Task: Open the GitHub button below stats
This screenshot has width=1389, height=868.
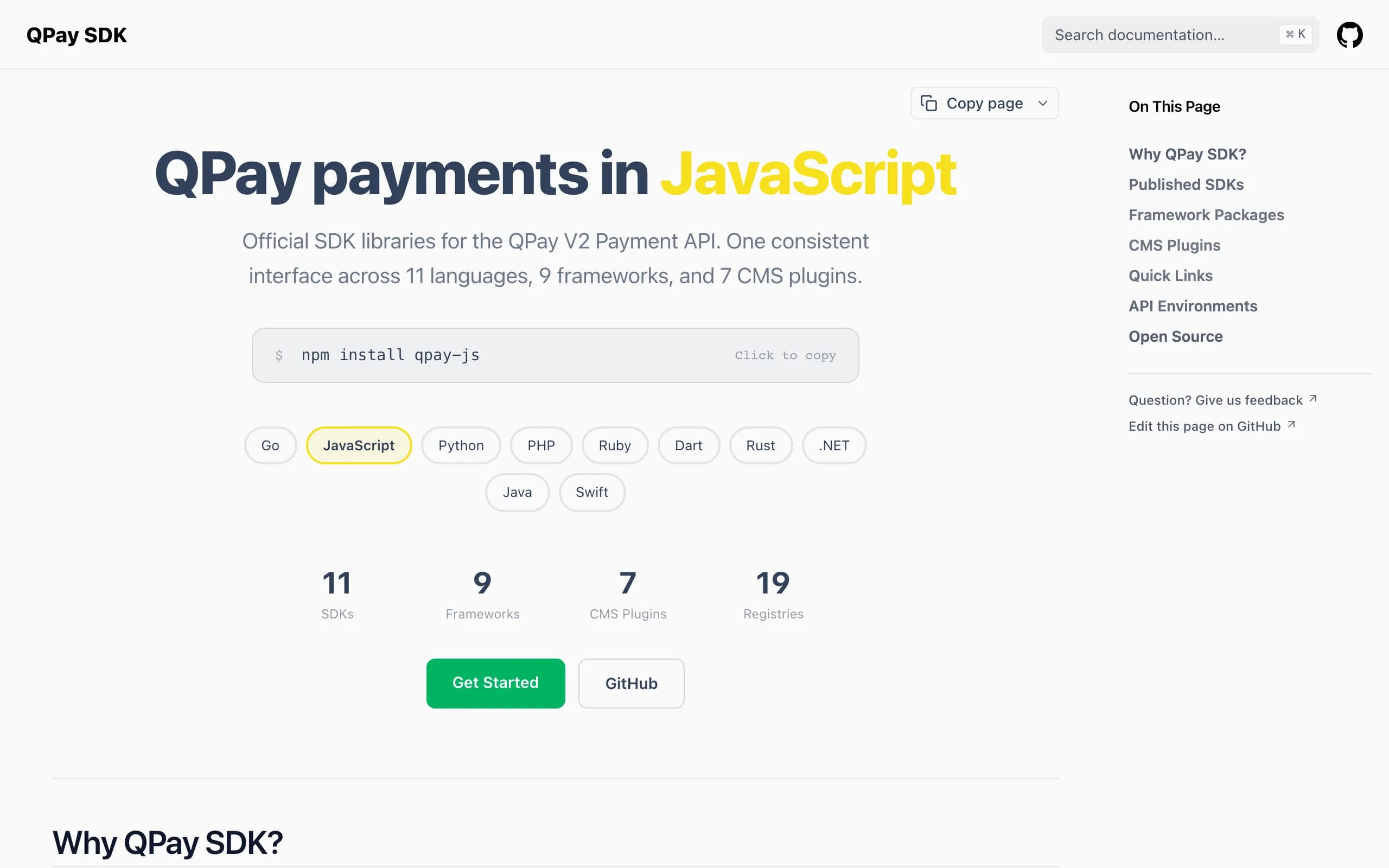Action: click(x=632, y=683)
